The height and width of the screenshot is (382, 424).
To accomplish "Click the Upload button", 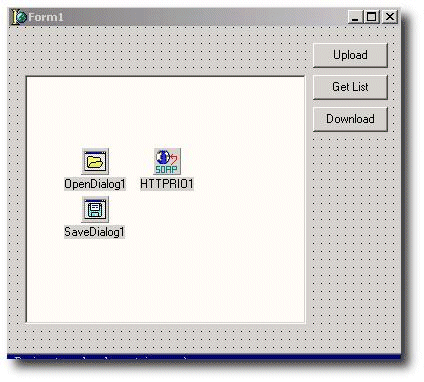I will coord(350,55).
